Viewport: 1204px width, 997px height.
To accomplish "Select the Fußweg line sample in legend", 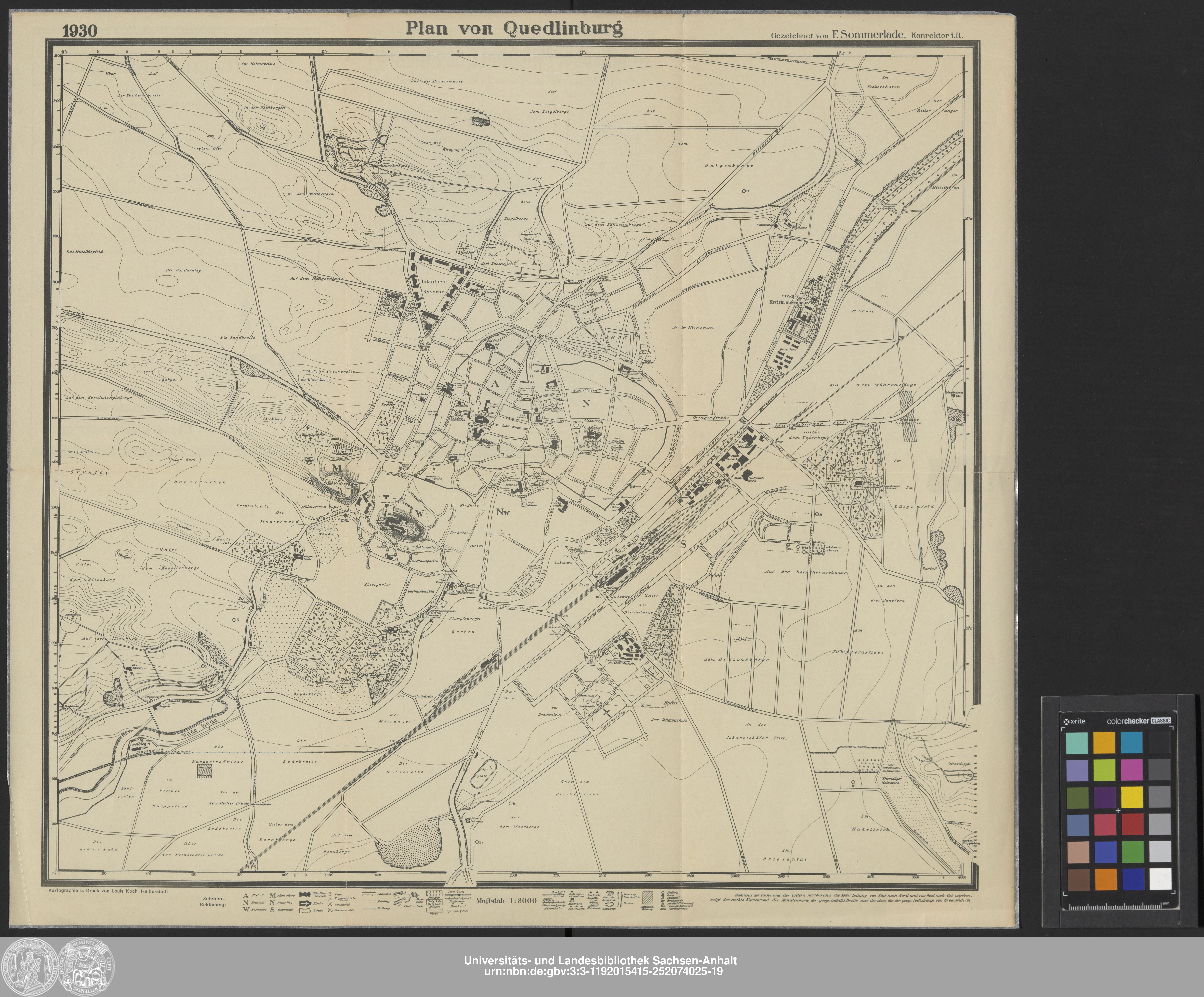I will tap(369, 909).
